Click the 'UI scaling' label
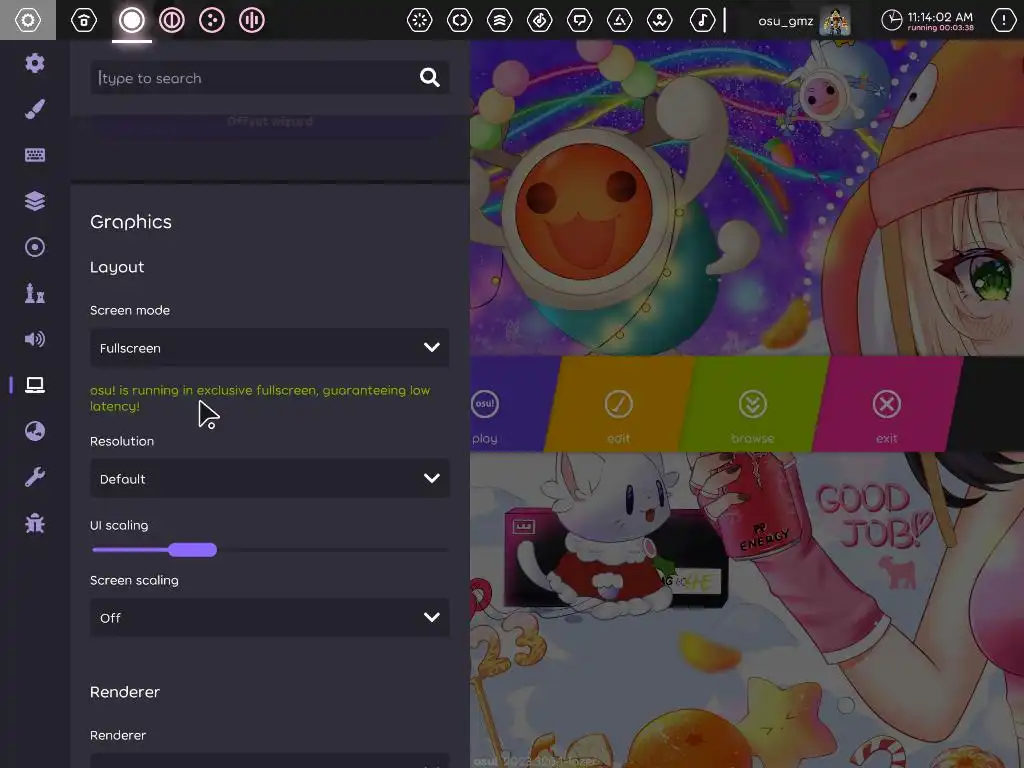The image size is (1024, 768). pyautogui.click(x=119, y=526)
